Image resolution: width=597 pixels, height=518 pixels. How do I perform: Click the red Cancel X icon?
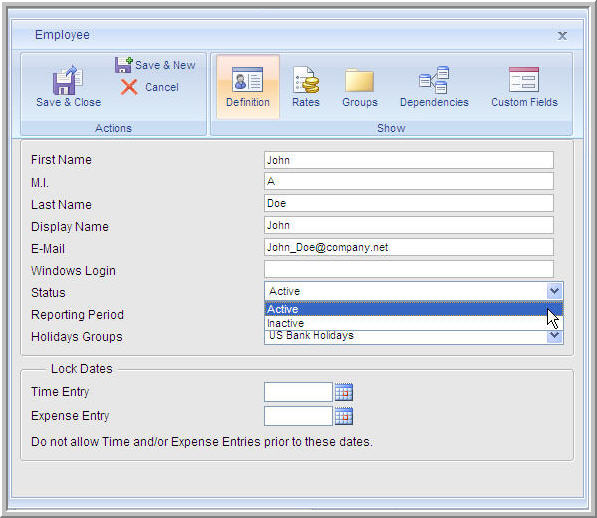click(x=129, y=87)
